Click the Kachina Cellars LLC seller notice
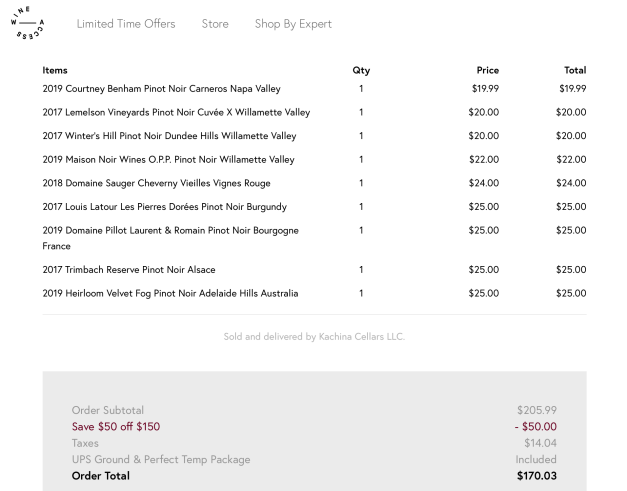The height and width of the screenshot is (491, 627). tap(314, 337)
